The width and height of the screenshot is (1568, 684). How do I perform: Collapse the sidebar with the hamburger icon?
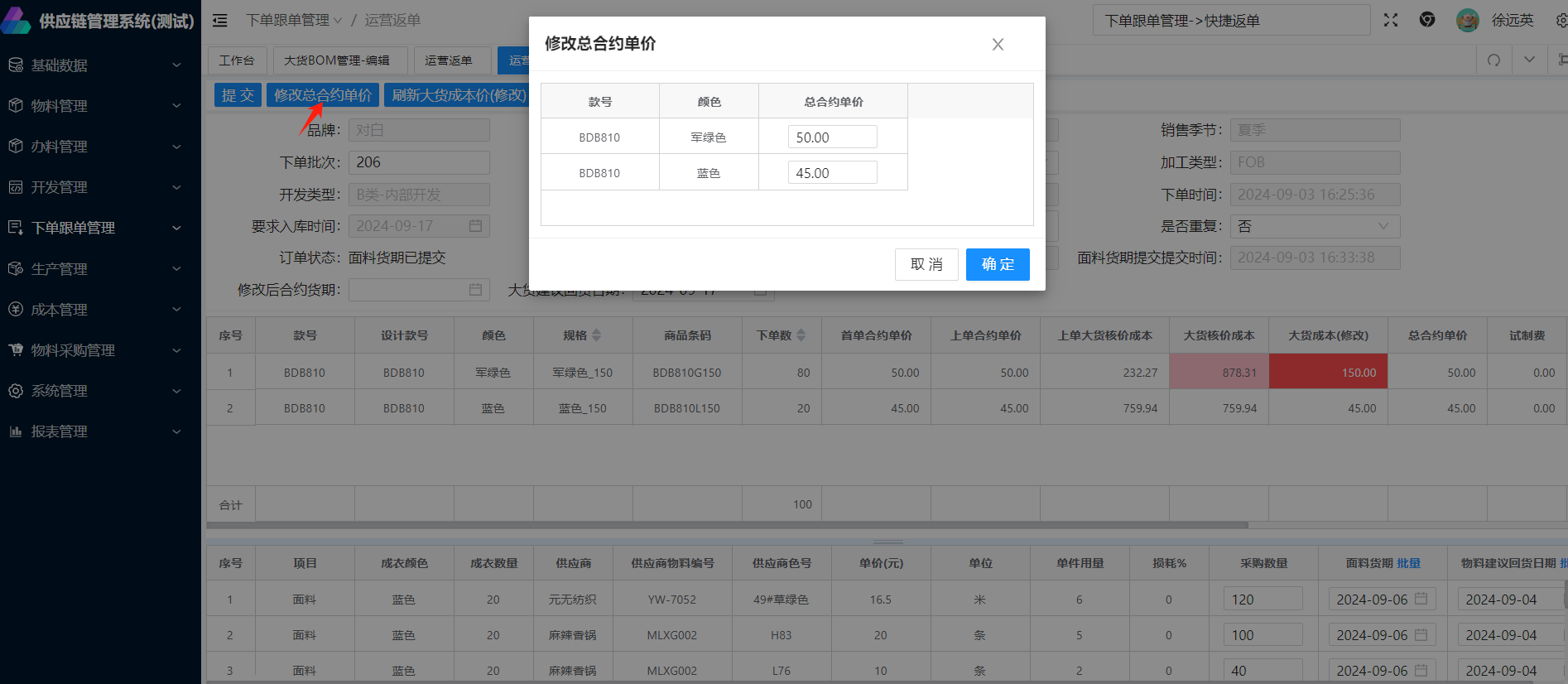[220, 20]
